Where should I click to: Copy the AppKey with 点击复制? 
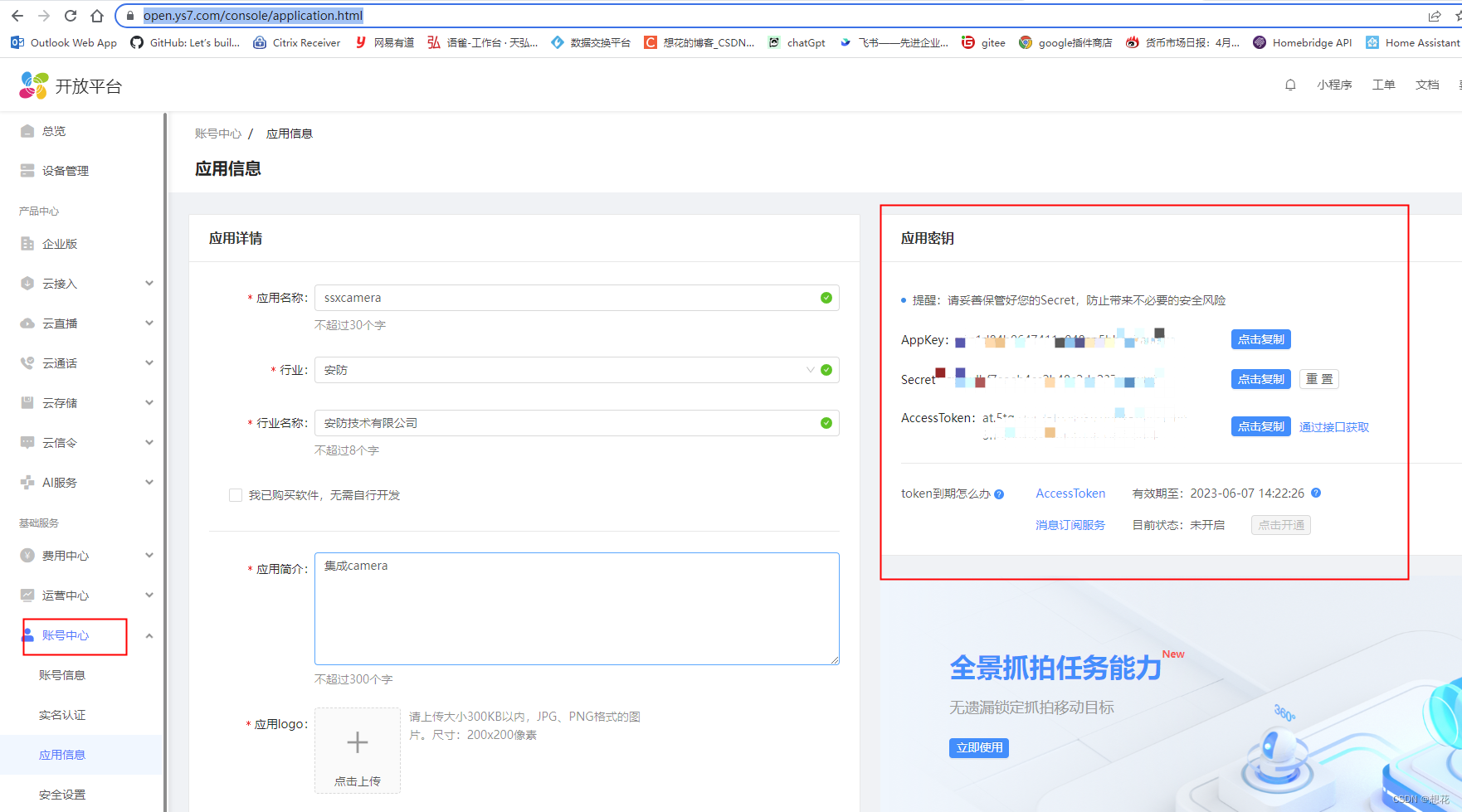tap(1261, 339)
